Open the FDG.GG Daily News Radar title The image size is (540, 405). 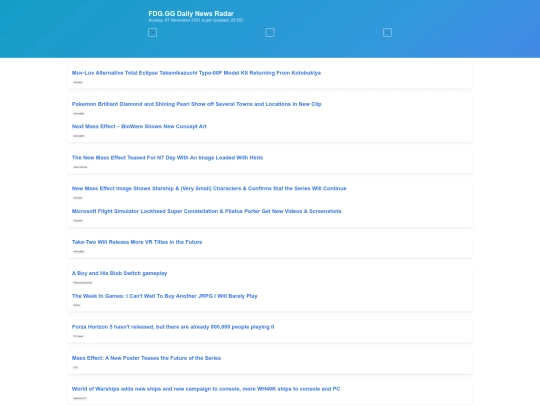pyautogui.click(x=191, y=13)
